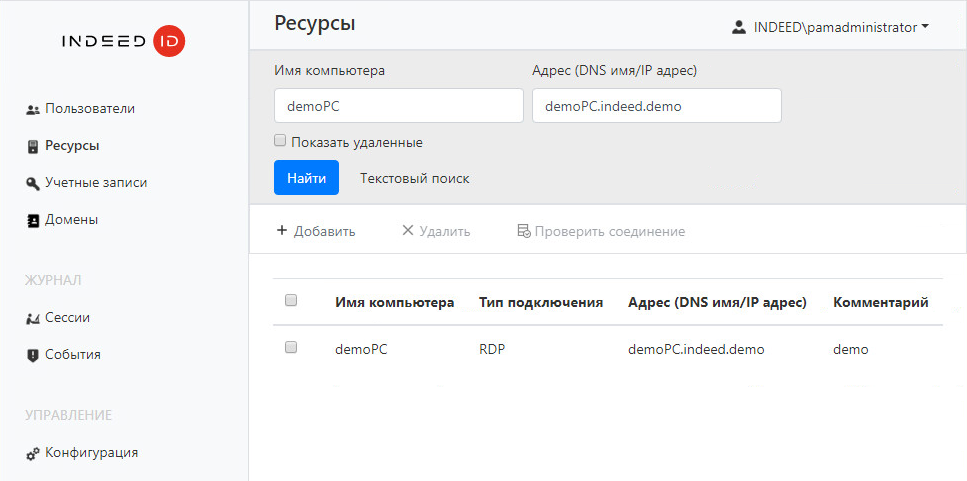Switch to Текстовый поиск

pos(414,178)
